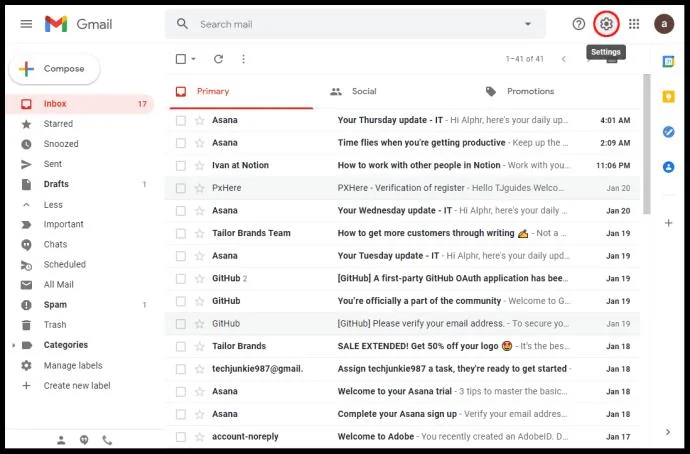This screenshot has height=454, width=690.
Task: Star the account-noreply email
Action: click(x=200, y=437)
